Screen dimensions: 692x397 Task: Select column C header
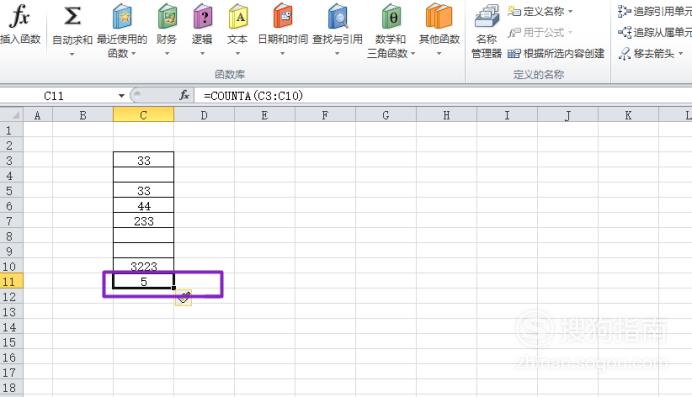143,115
